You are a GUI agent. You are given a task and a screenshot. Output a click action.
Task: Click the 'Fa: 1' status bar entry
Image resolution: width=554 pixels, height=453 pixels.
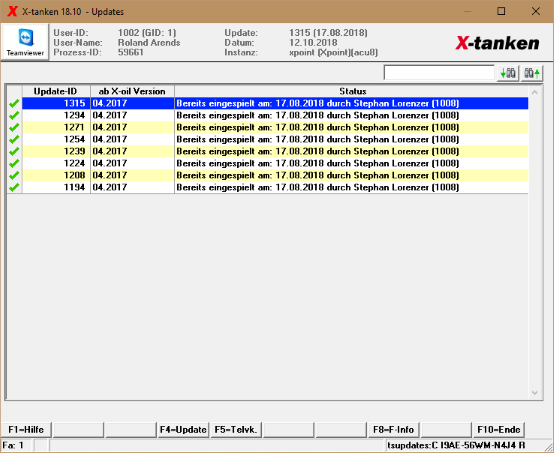(x=13, y=445)
